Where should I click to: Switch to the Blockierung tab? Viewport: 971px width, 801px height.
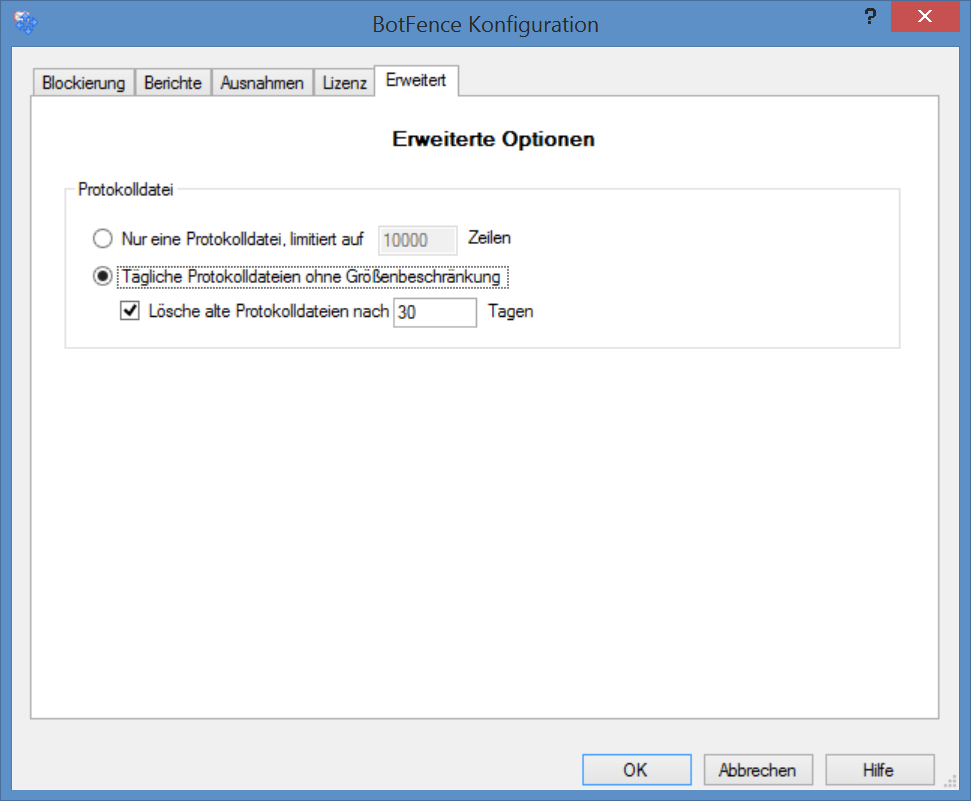(x=84, y=82)
